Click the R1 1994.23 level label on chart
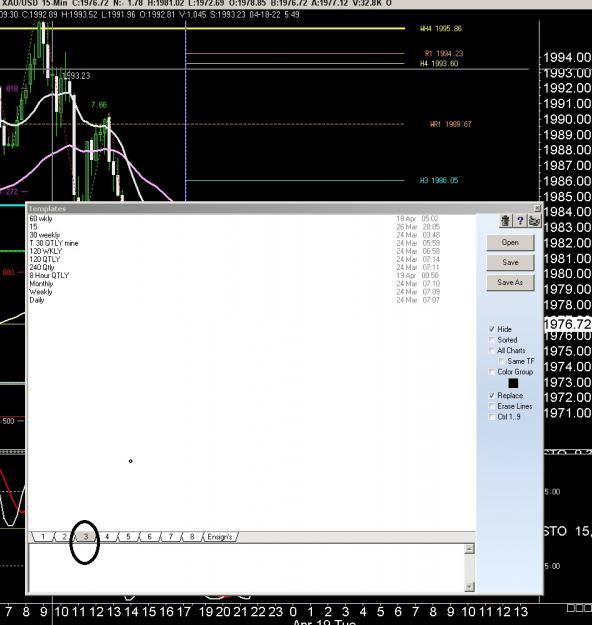The height and width of the screenshot is (625, 592). pos(444,53)
